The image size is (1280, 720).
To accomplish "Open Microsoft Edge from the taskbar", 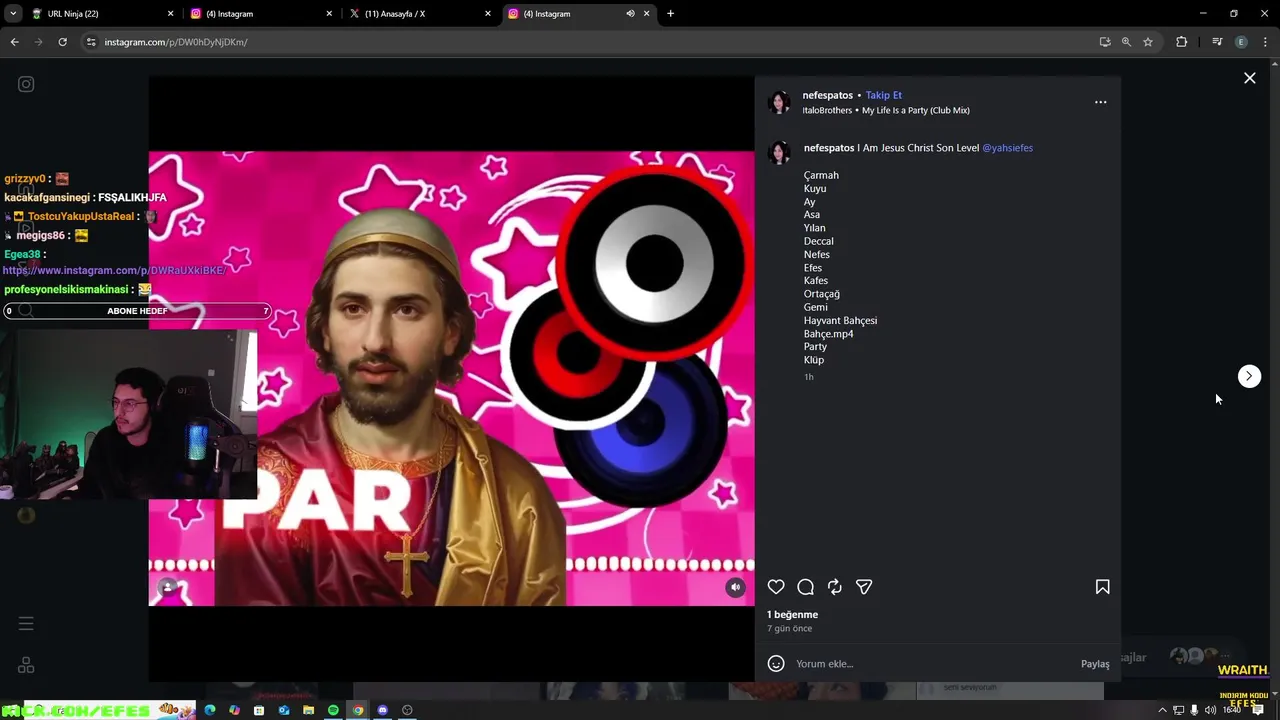I will coord(210,710).
